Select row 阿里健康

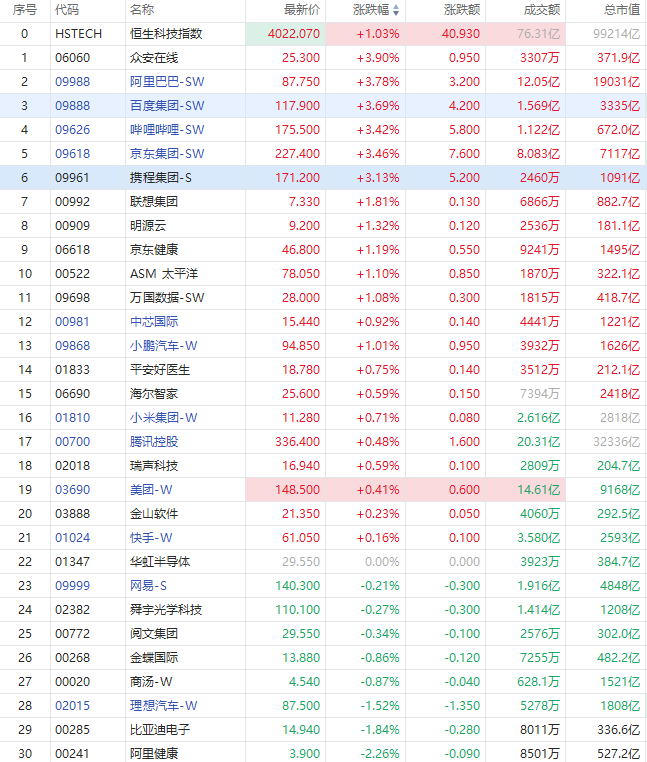323,753
